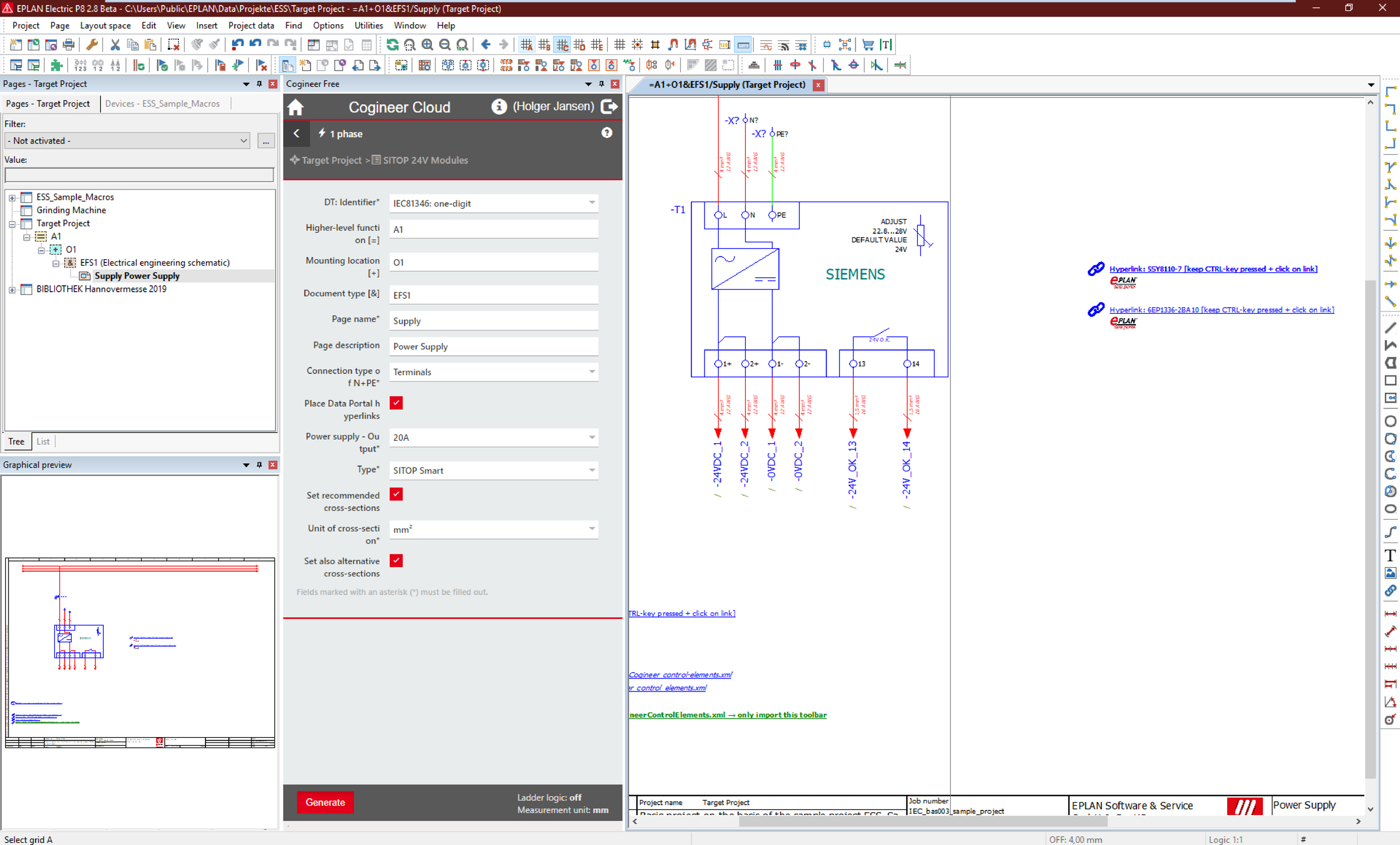Uncheck Place Data Portal hyperlinks
Image resolution: width=1400 pixels, height=845 pixels.
[396, 403]
